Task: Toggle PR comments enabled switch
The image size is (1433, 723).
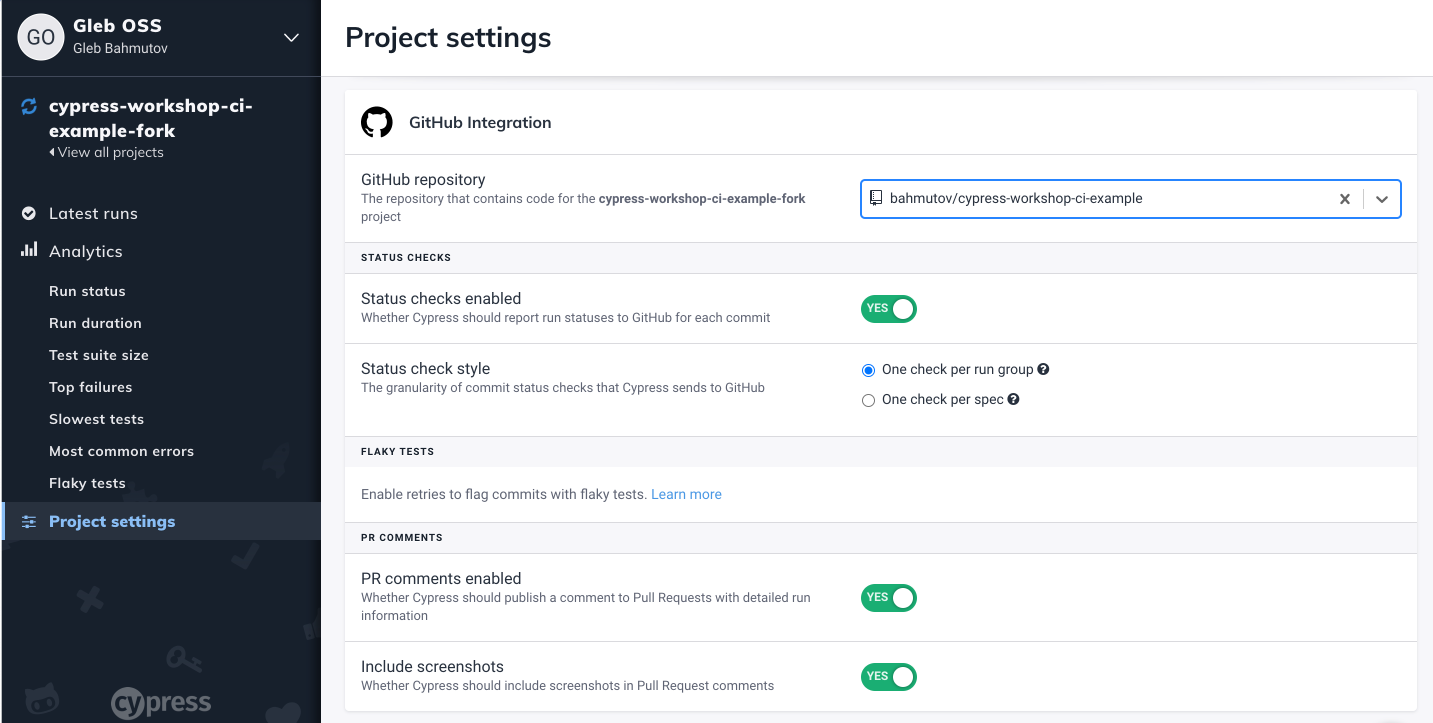Action: (888, 598)
